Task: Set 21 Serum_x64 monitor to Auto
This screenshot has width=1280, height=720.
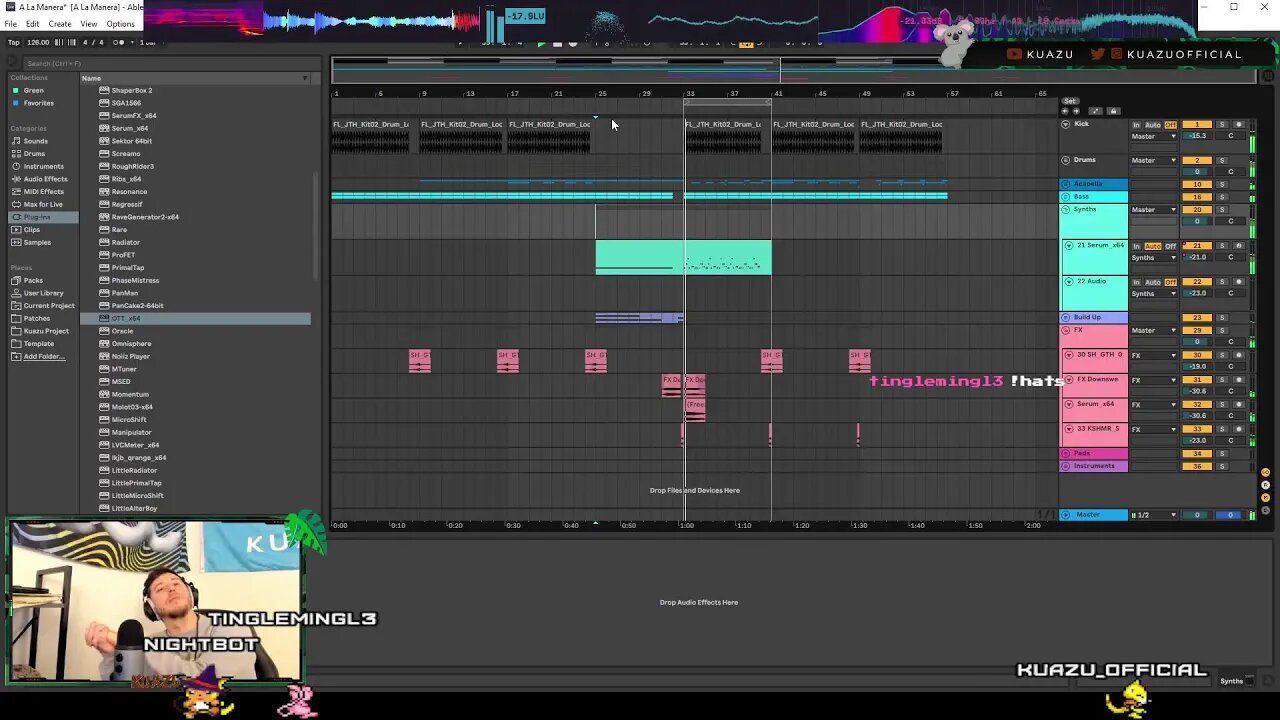Action: pyautogui.click(x=1152, y=246)
